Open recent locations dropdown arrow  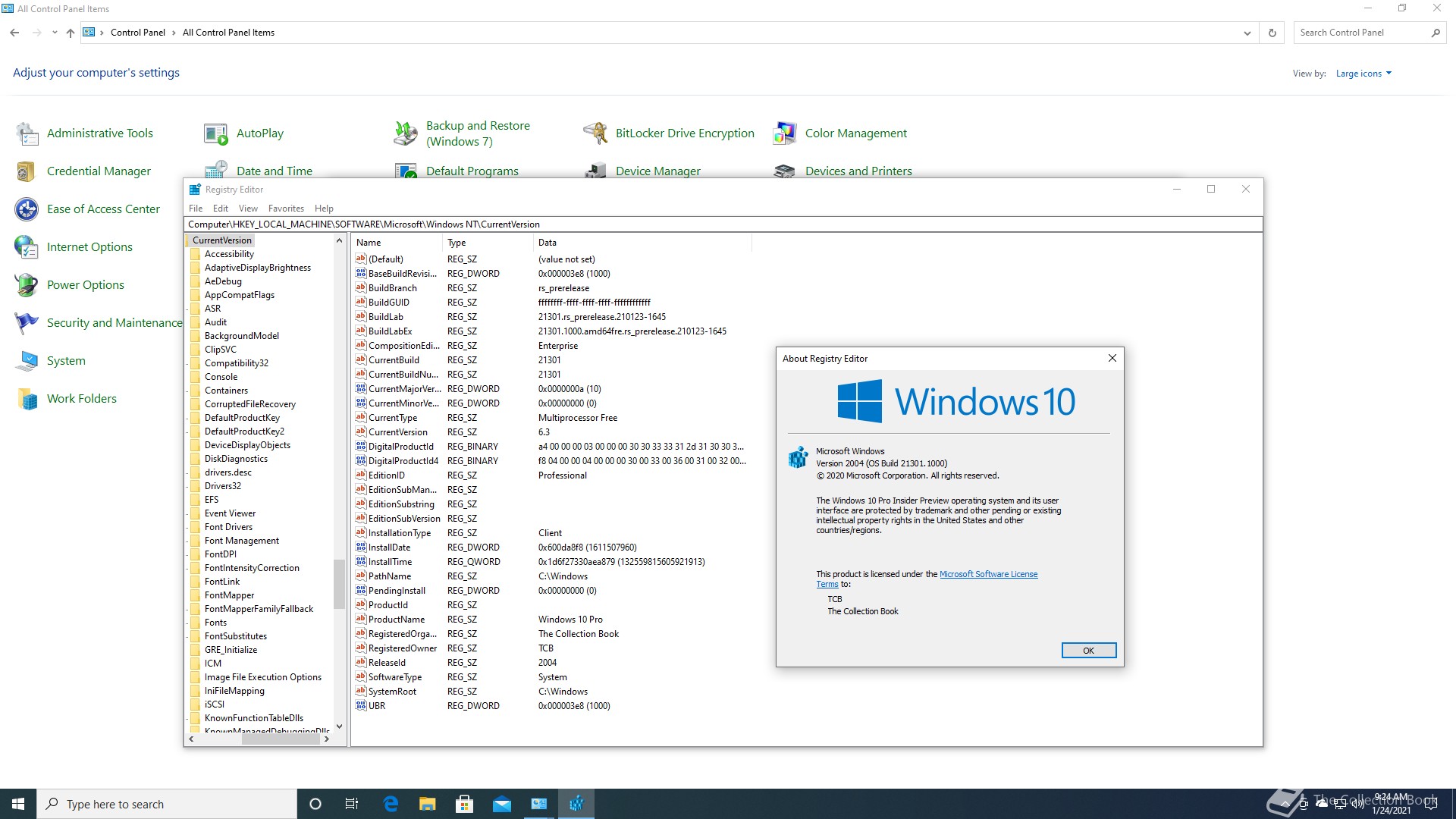coord(55,33)
